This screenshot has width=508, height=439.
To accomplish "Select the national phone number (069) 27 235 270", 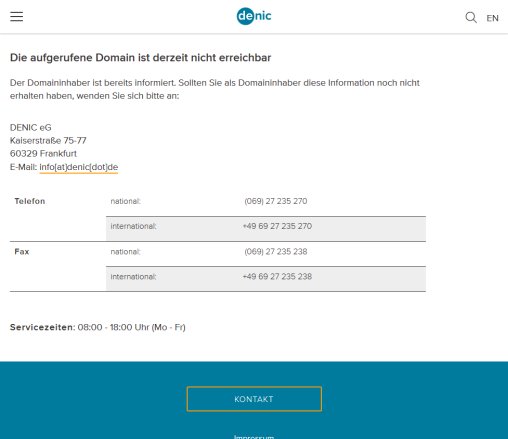I will click(x=276, y=201).
